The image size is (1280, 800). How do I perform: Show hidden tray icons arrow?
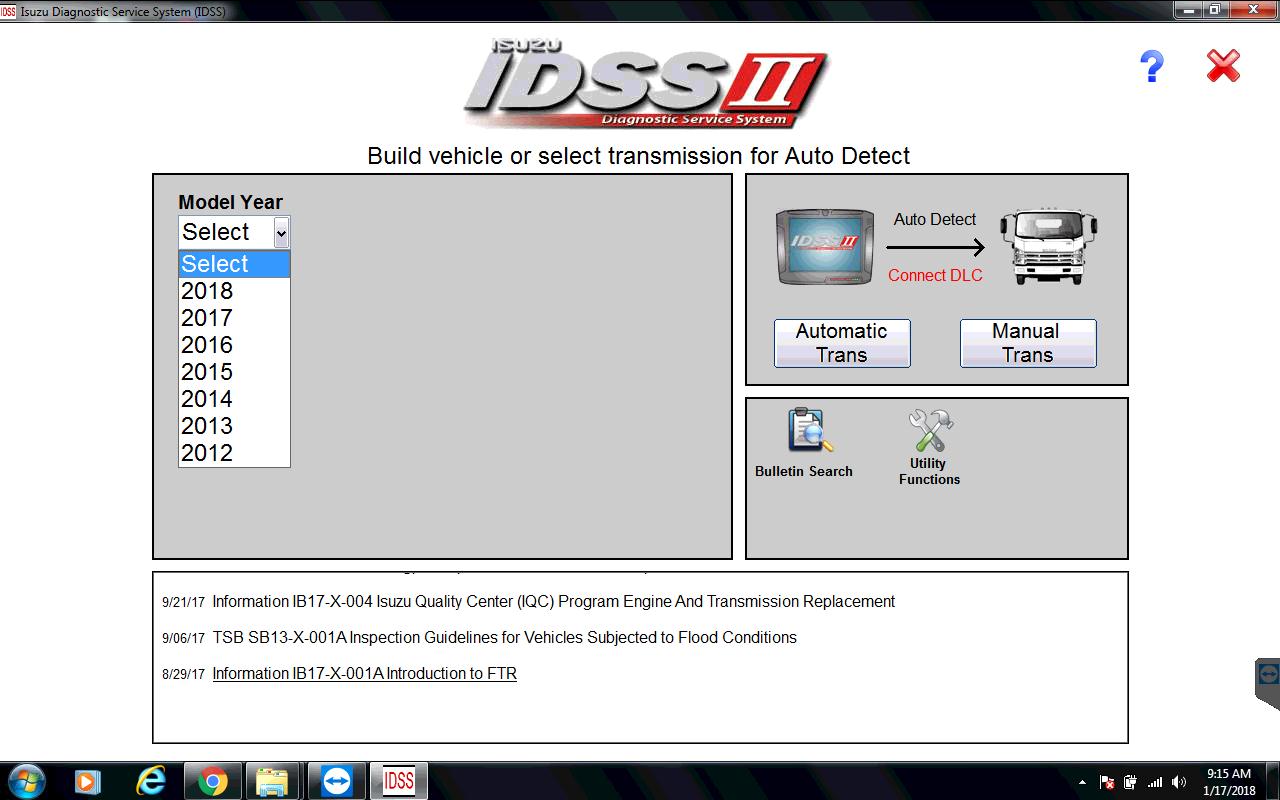[1082, 782]
